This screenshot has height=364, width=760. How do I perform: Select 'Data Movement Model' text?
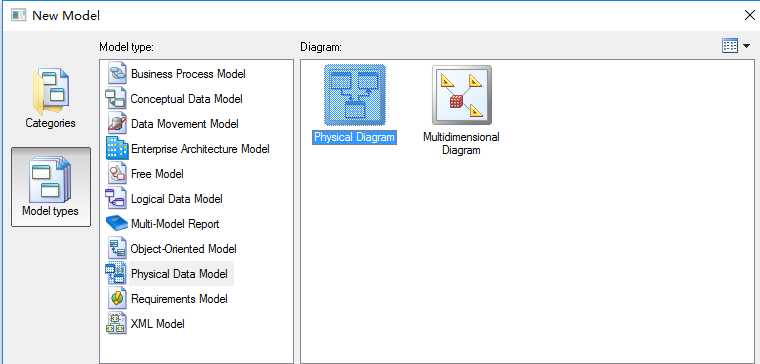[185, 124]
